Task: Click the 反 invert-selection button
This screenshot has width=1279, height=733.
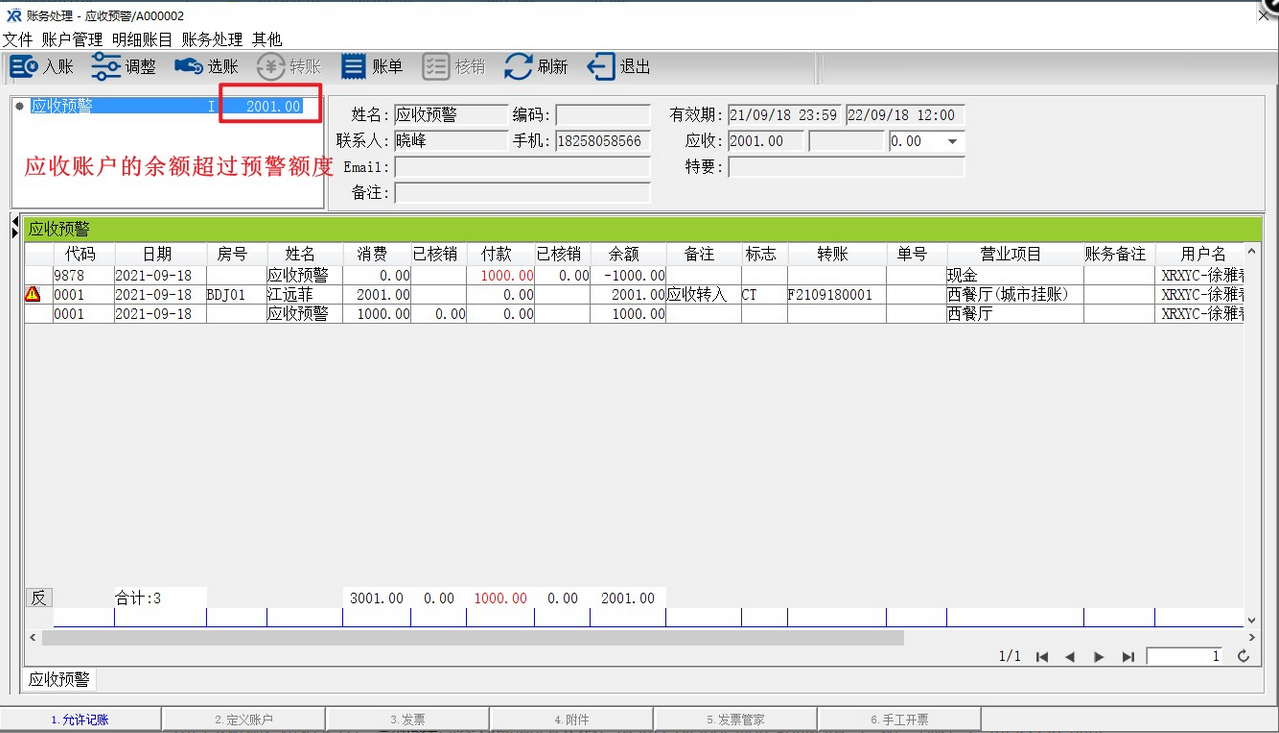Action: coord(38,598)
